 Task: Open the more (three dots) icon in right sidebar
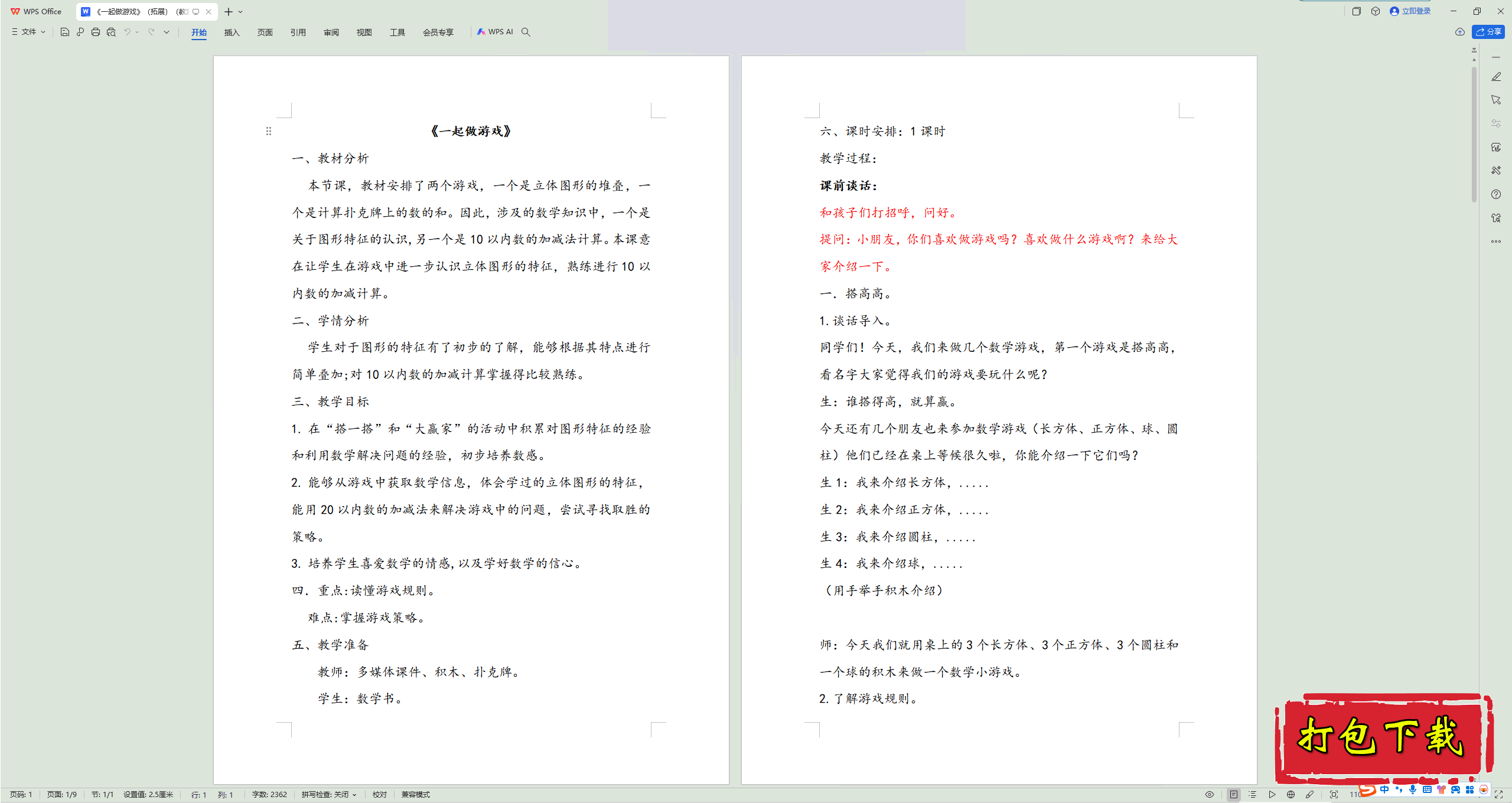(x=1496, y=241)
